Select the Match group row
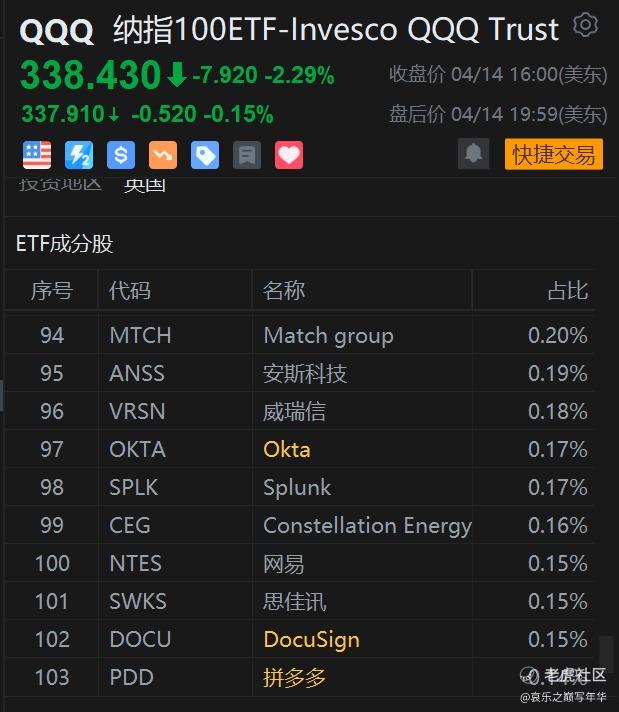Viewport: 619px width, 712px height. tap(300, 336)
